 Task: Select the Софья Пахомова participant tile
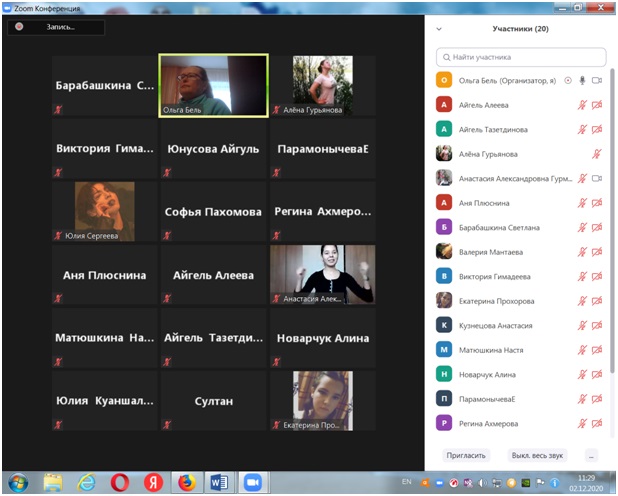pos(214,212)
